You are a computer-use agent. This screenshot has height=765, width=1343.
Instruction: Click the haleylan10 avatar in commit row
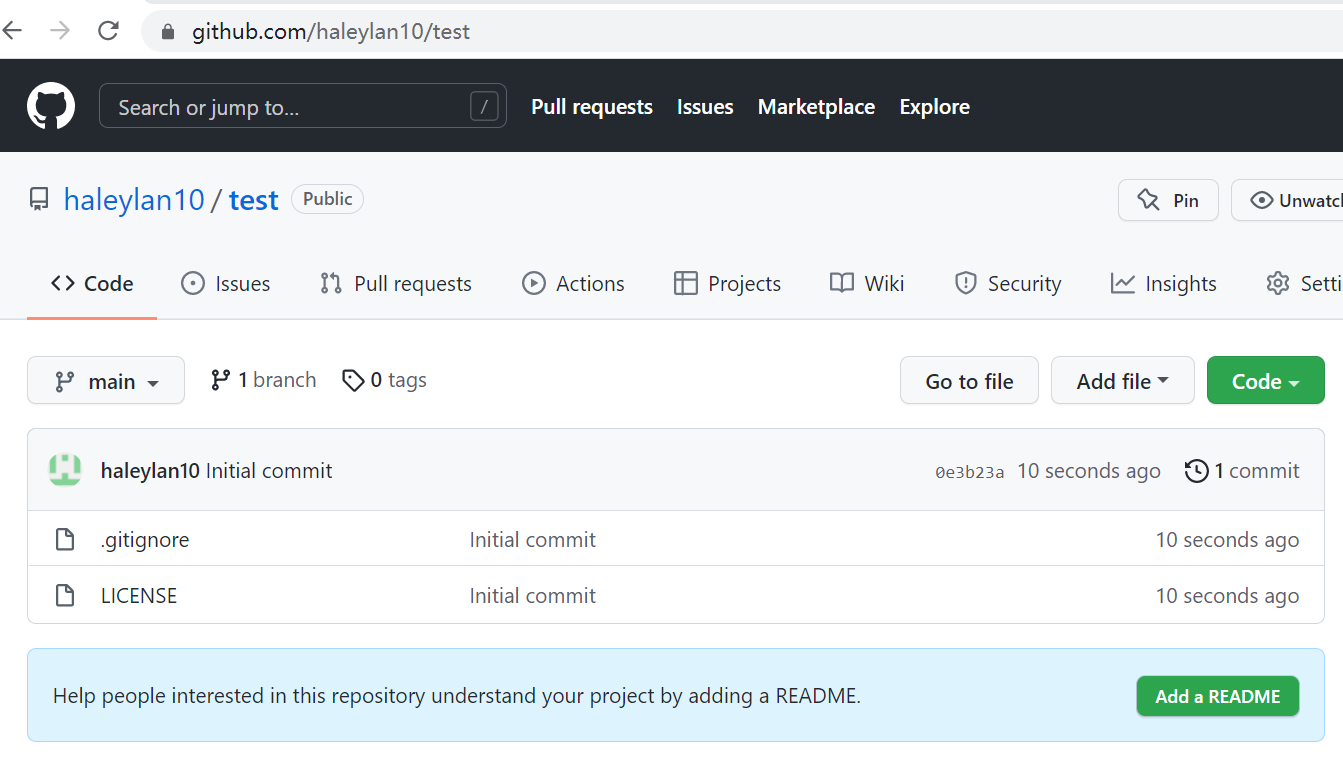pos(65,471)
